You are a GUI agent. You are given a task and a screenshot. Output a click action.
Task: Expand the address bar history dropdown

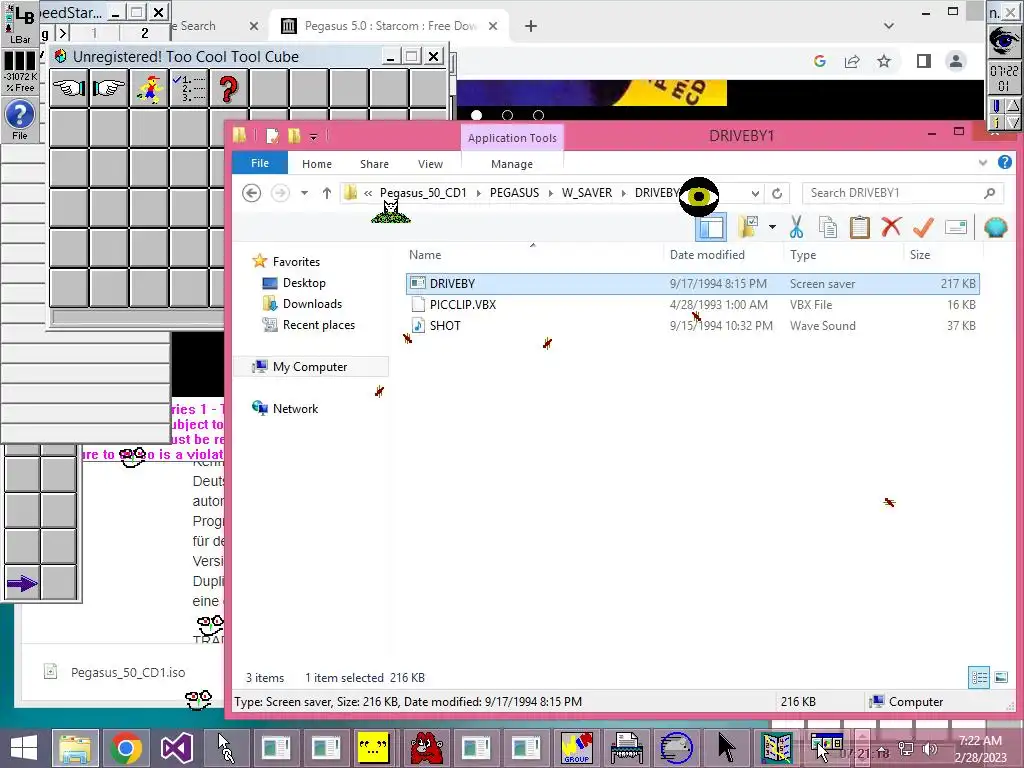[x=755, y=193]
